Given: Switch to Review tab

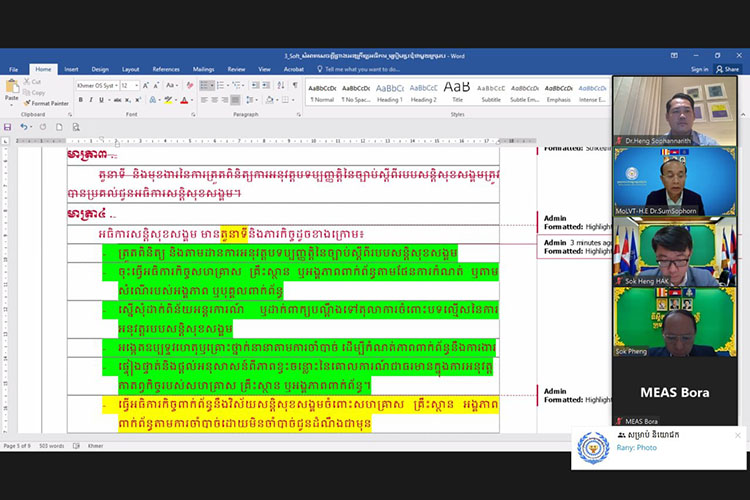Looking at the screenshot, I should click(236, 69).
